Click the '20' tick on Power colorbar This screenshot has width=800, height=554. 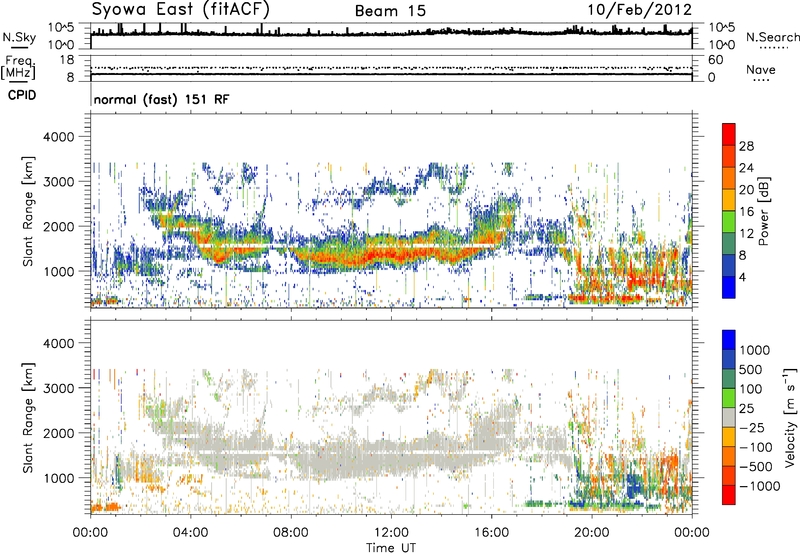pyautogui.click(x=746, y=190)
